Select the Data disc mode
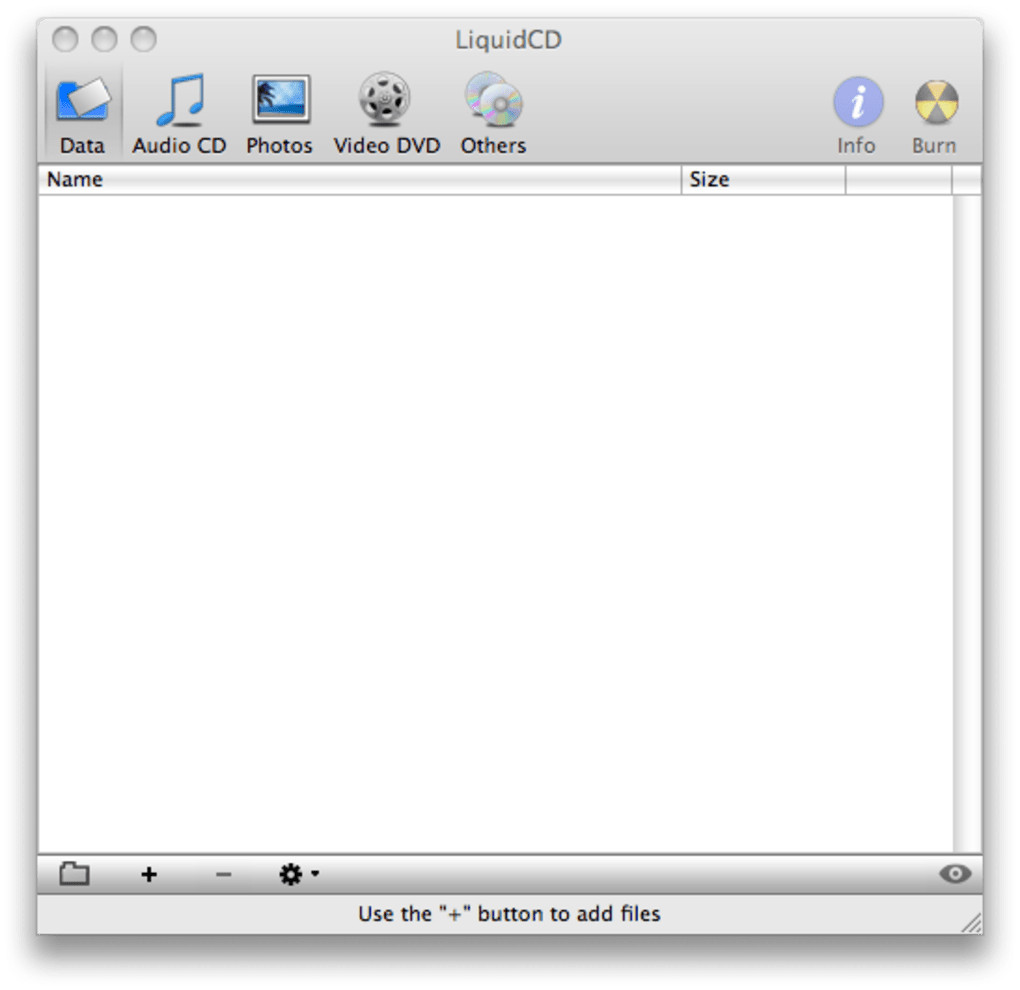This screenshot has width=1020, height=990. point(83,114)
